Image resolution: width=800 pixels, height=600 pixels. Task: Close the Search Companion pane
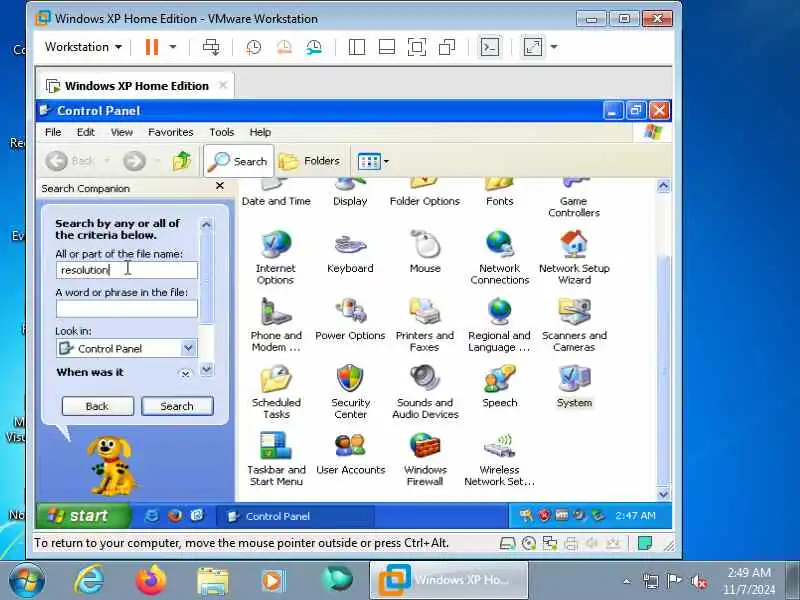point(220,186)
